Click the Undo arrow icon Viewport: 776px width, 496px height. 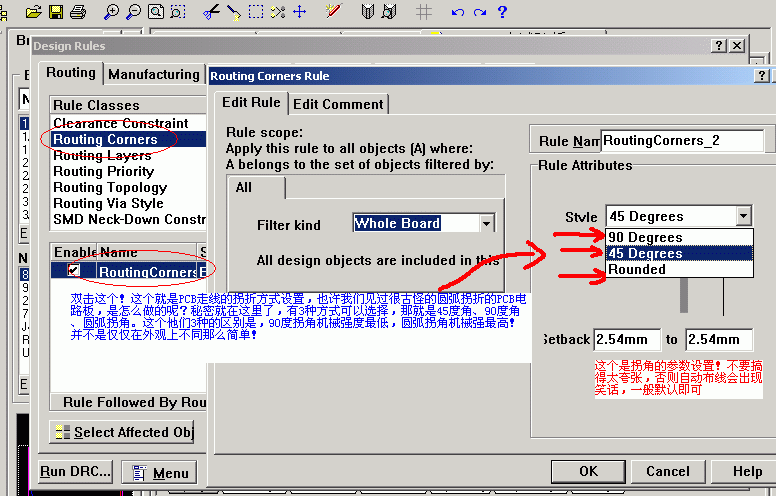458,12
